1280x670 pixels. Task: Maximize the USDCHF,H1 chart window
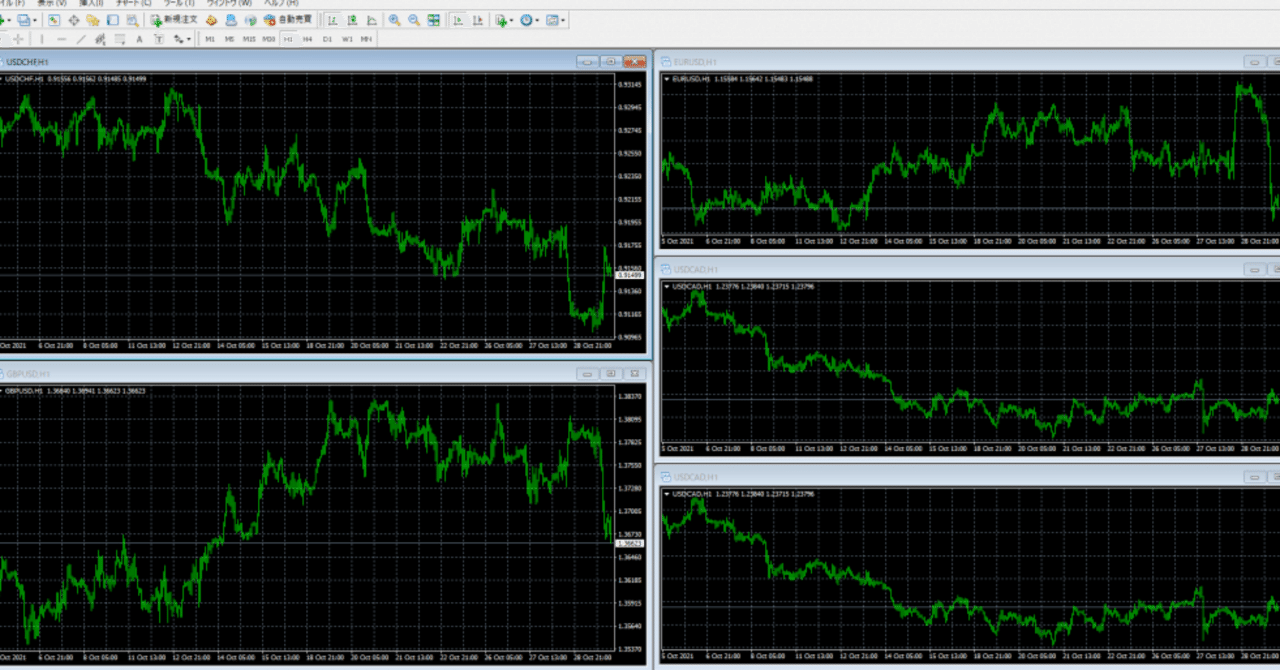(x=610, y=62)
